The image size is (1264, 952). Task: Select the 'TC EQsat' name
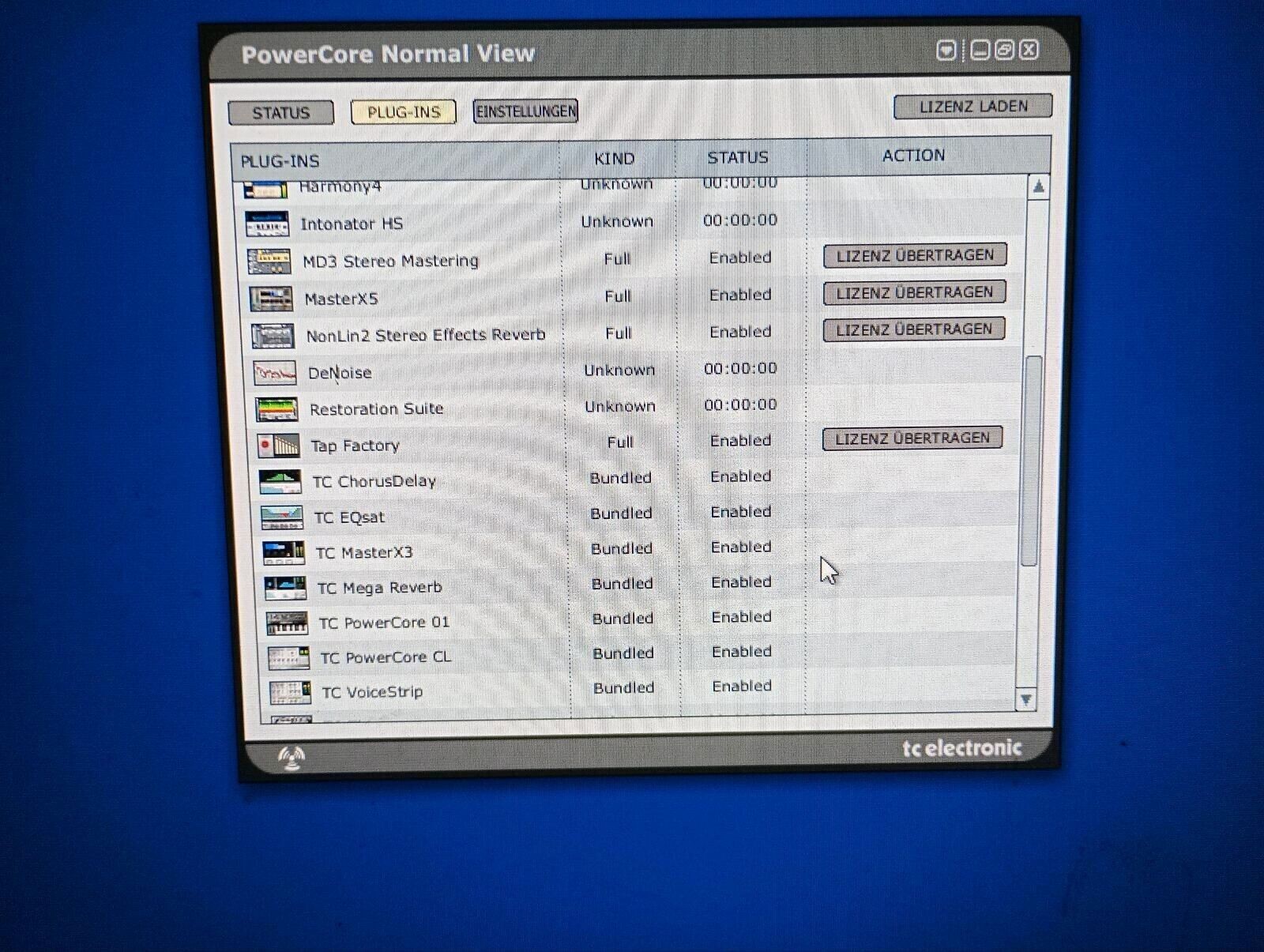(x=349, y=517)
